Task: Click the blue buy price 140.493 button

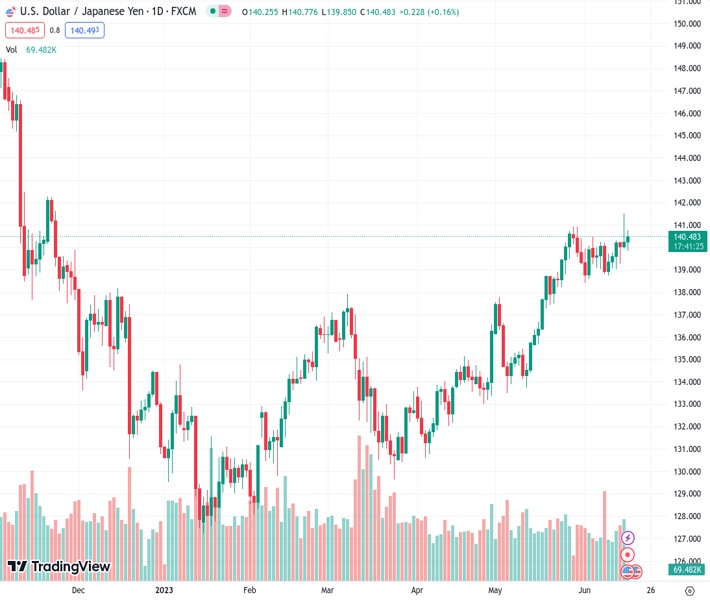Action: [84, 30]
